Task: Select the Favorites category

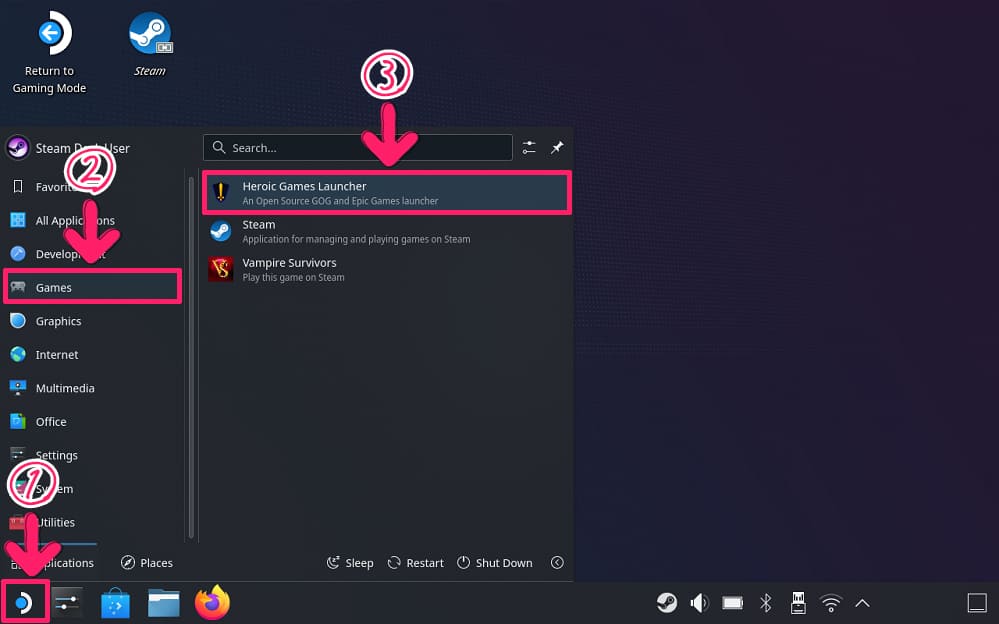Action: click(x=94, y=187)
